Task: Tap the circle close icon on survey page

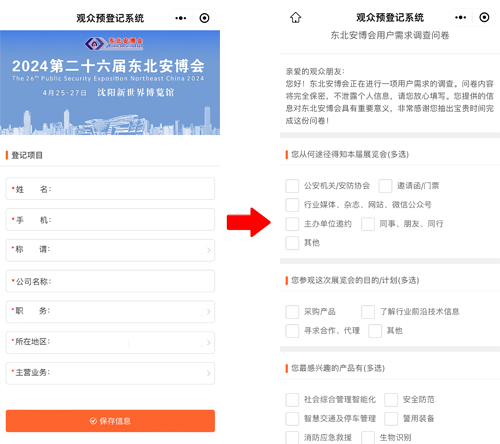Action: tap(484, 17)
